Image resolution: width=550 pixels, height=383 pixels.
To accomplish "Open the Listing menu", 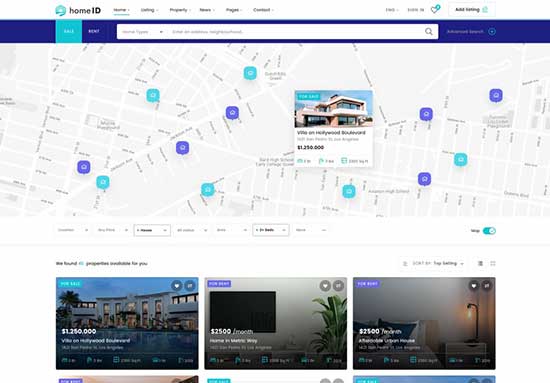I will (149, 10).
